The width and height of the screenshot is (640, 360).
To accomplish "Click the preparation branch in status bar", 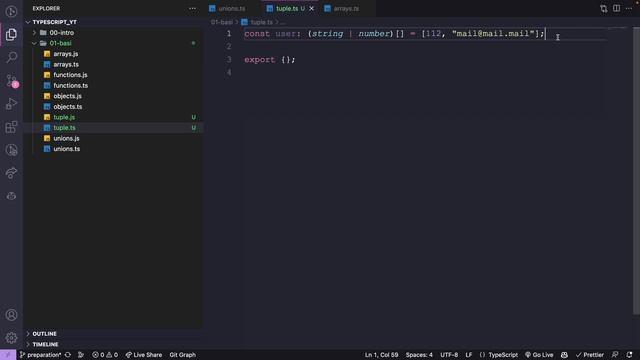I will coord(40,355).
